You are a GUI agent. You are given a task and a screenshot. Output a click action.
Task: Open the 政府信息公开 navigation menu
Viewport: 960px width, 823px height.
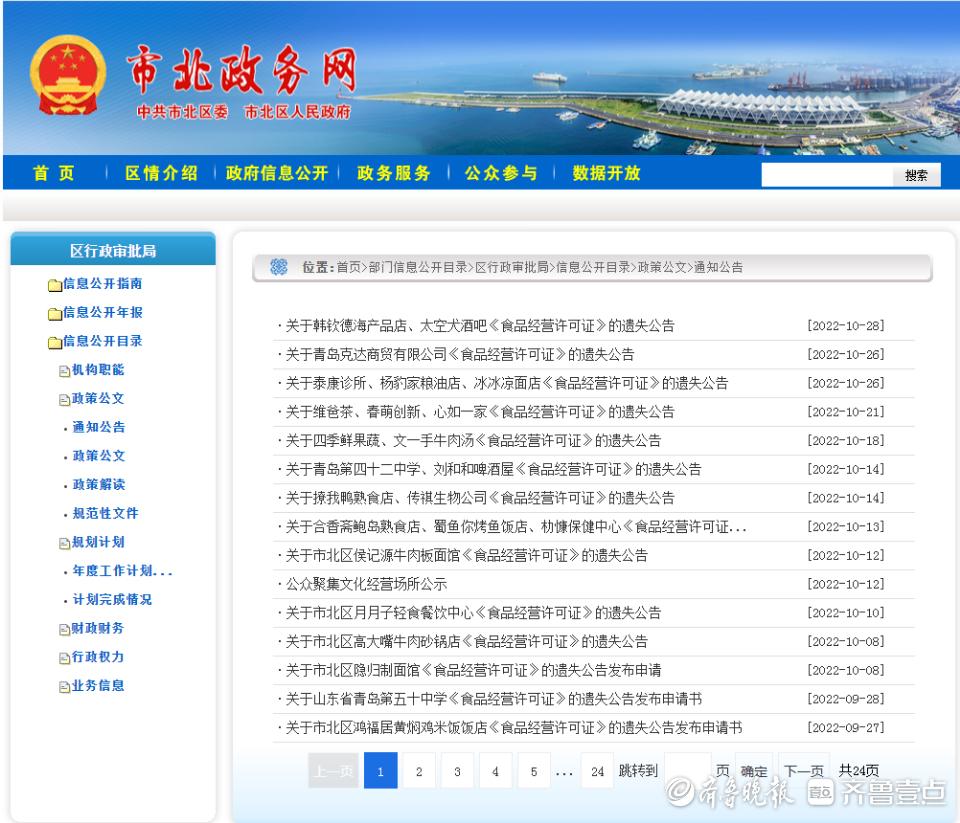pyautogui.click(x=277, y=172)
